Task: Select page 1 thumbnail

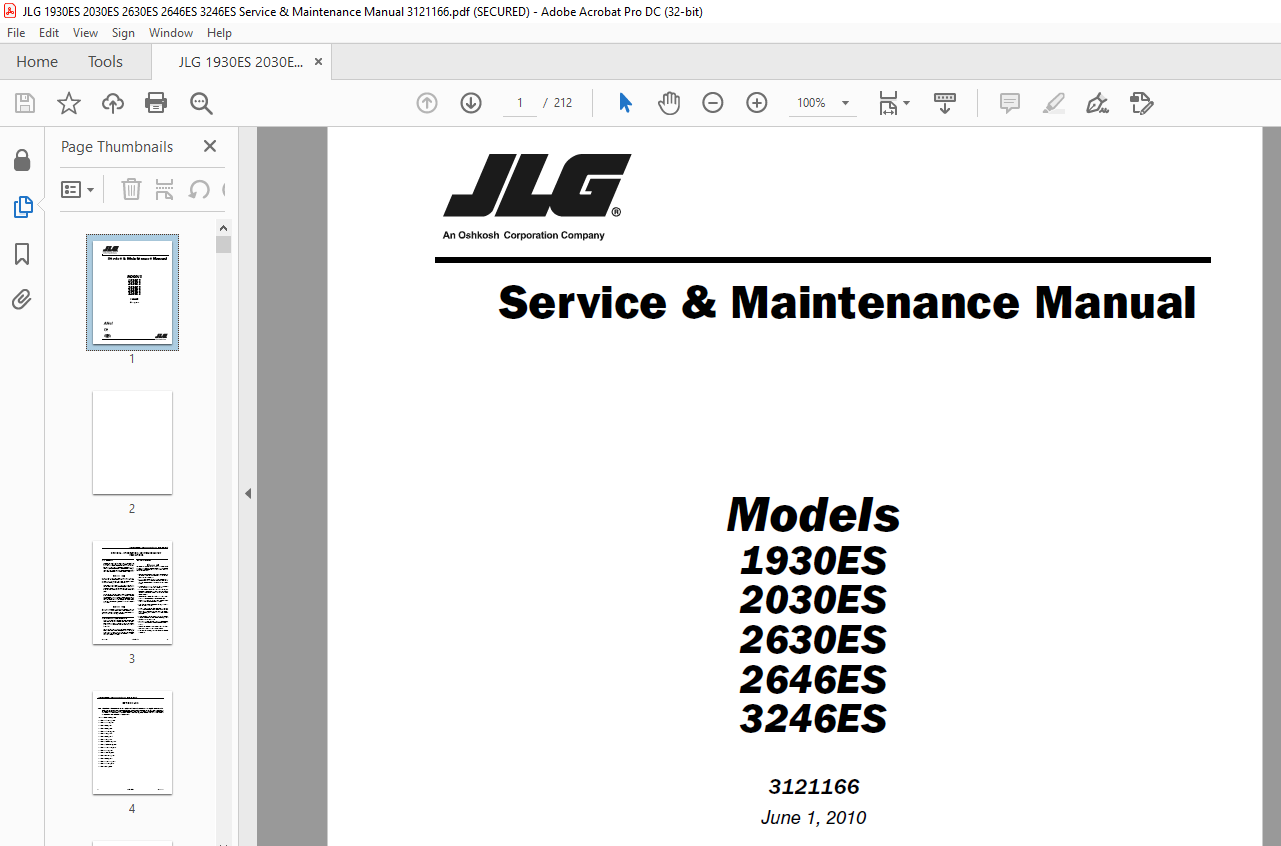Action: pyautogui.click(x=132, y=292)
